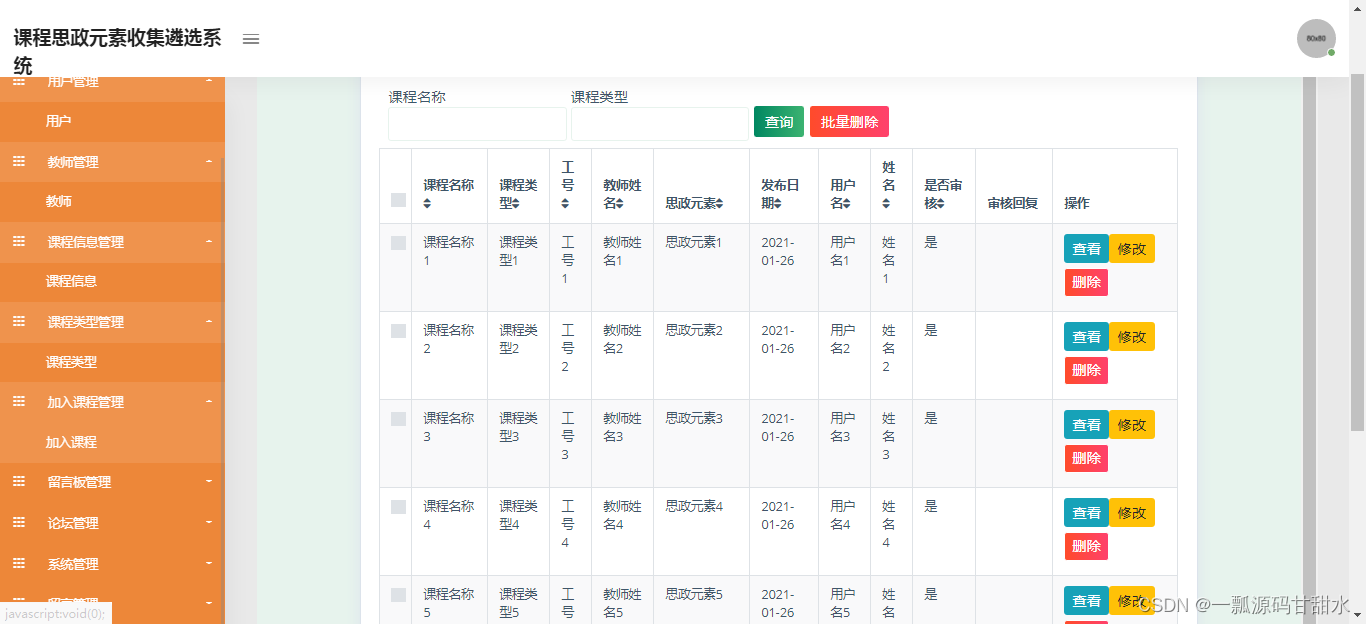
Task: Check the checkbox for 课程名称1 row
Action: coord(396,240)
